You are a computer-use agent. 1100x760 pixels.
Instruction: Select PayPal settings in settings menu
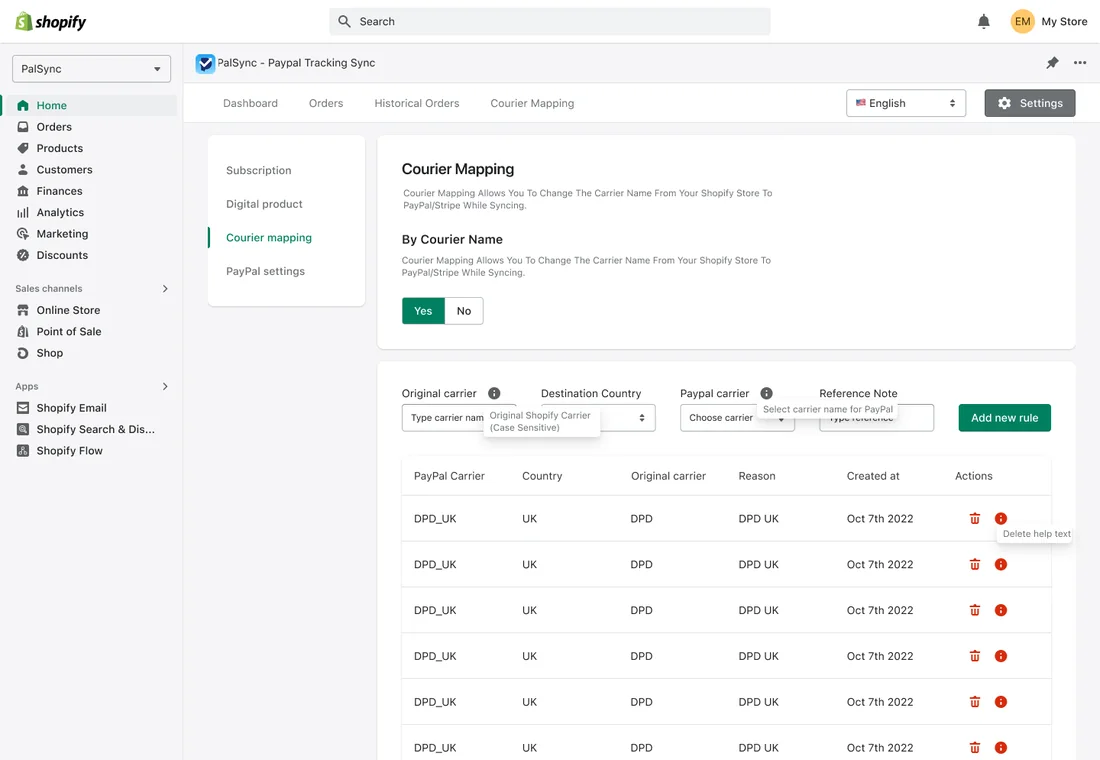click(265, 272)
